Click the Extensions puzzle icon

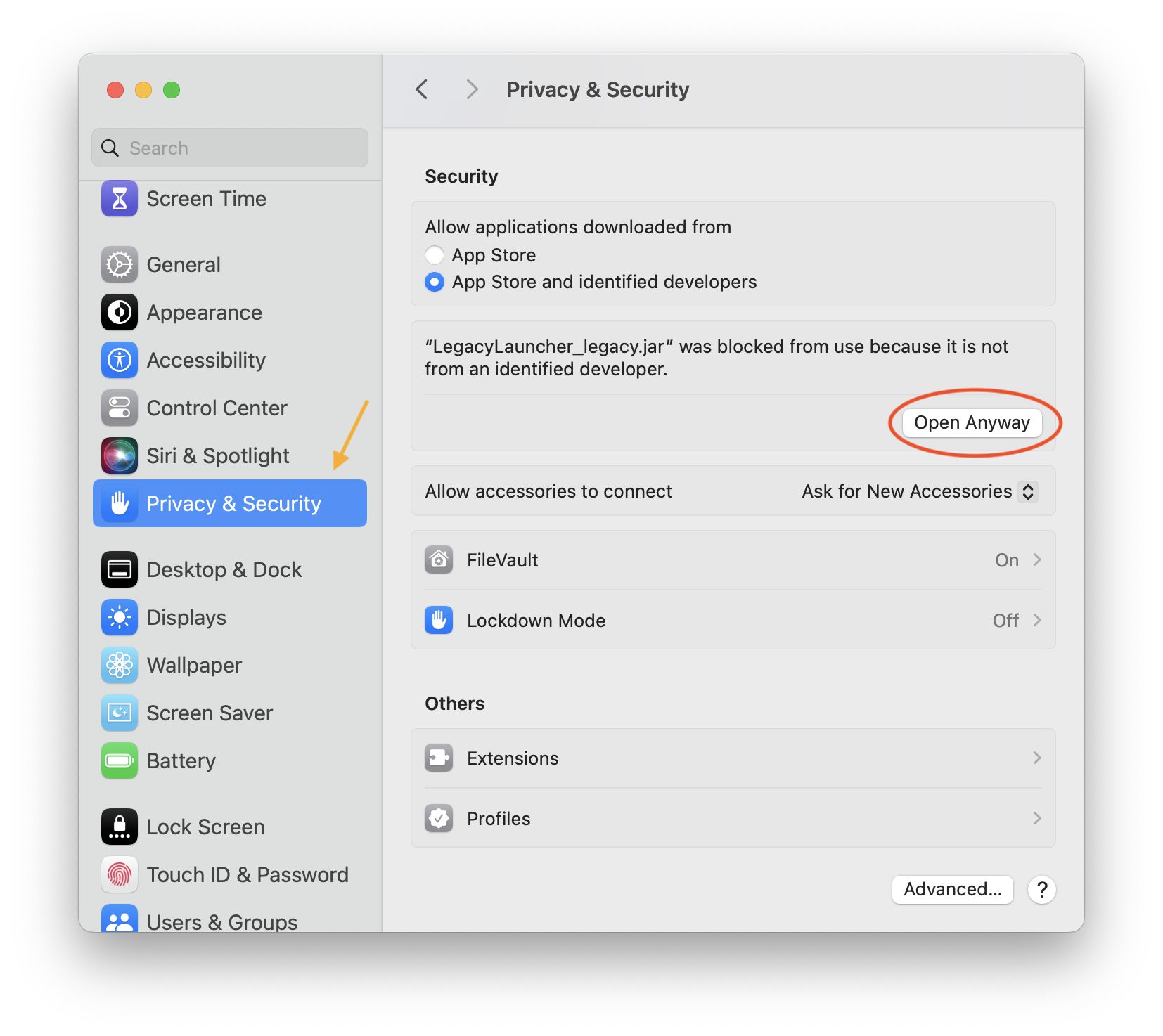(439, 758)
